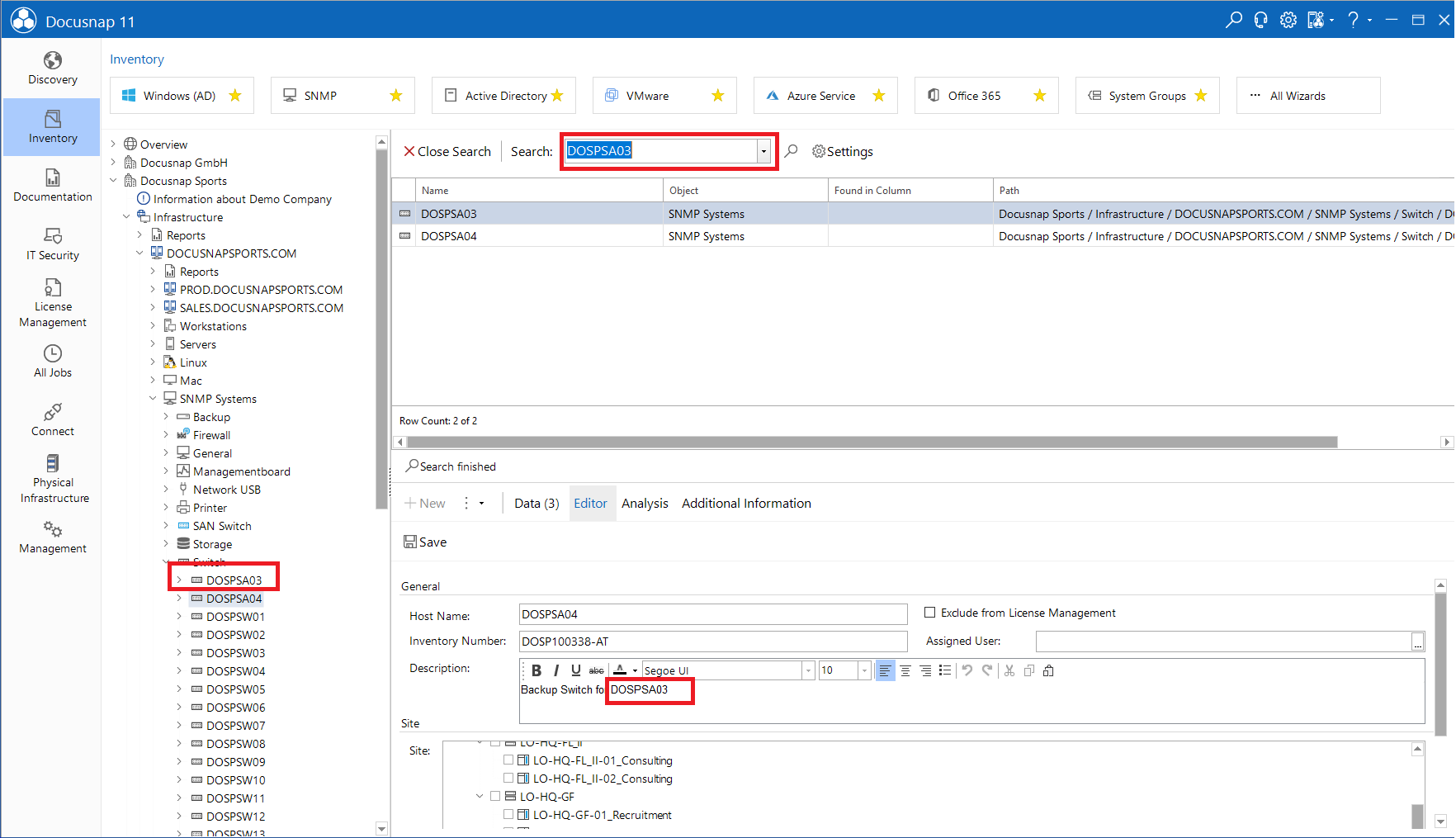1456x838 pixels.
Task: Select DOSPSA03 row in search results
Action: tap(923, 213)
